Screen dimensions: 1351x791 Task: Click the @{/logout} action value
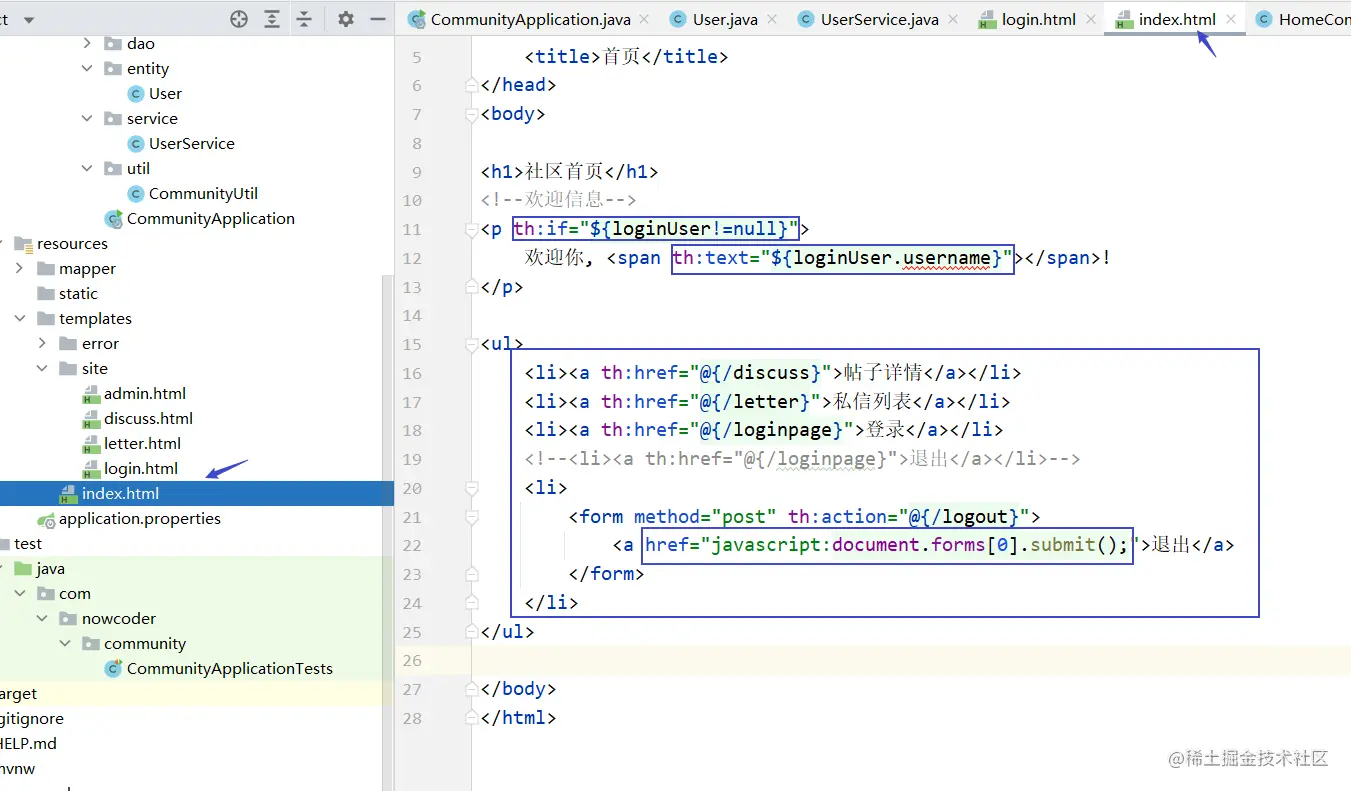pos(965,517)
